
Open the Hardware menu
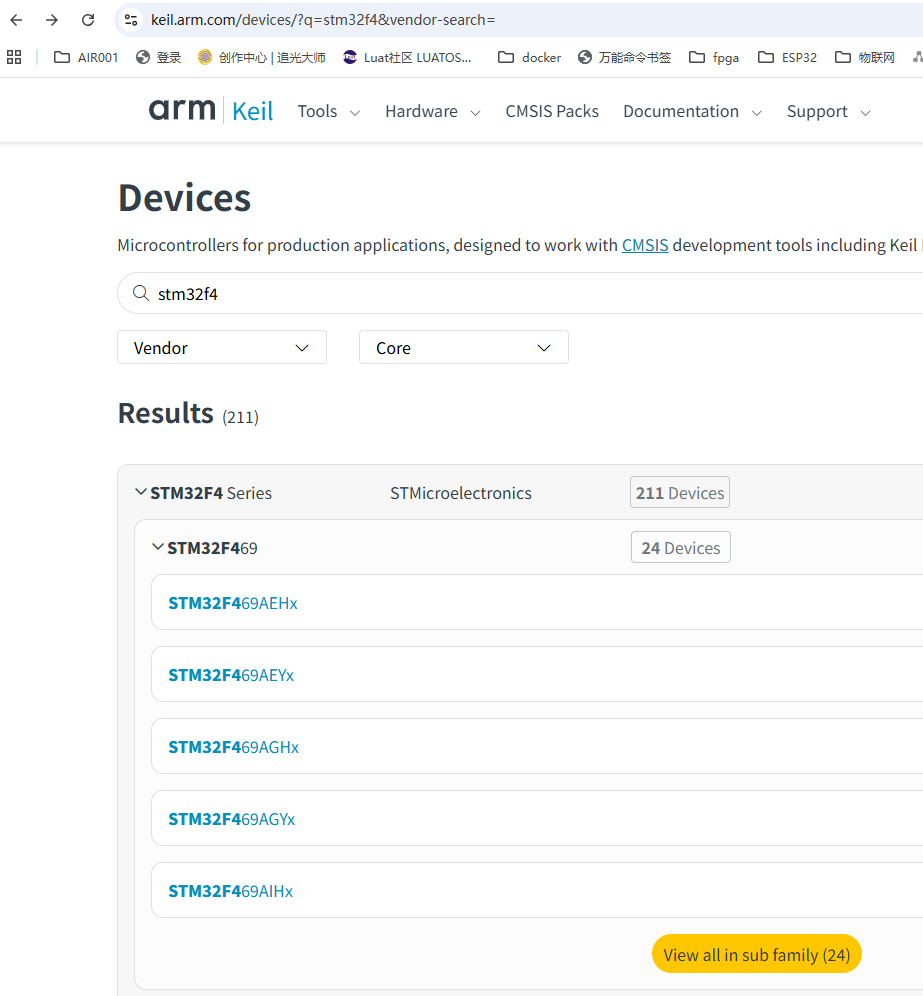coord(433,112)
